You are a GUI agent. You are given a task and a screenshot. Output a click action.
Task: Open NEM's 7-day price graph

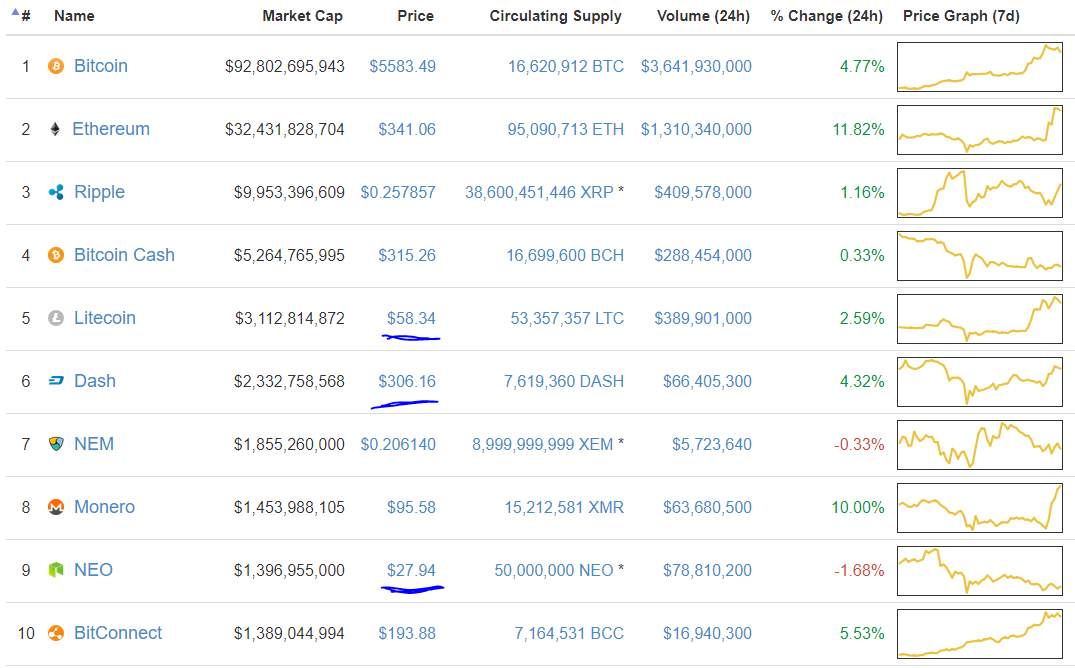[980, 444]
